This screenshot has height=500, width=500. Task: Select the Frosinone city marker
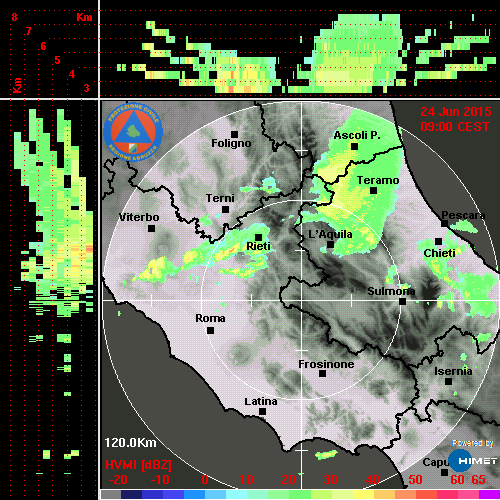[x=322, y=374]
